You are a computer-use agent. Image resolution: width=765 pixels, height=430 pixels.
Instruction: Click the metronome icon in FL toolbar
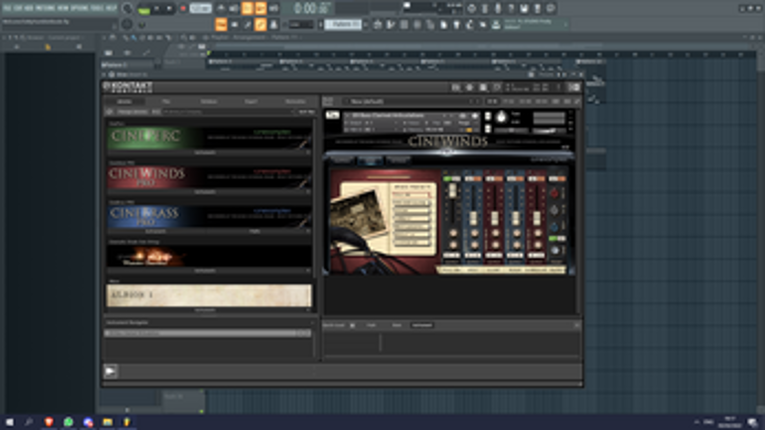point(221,8)
